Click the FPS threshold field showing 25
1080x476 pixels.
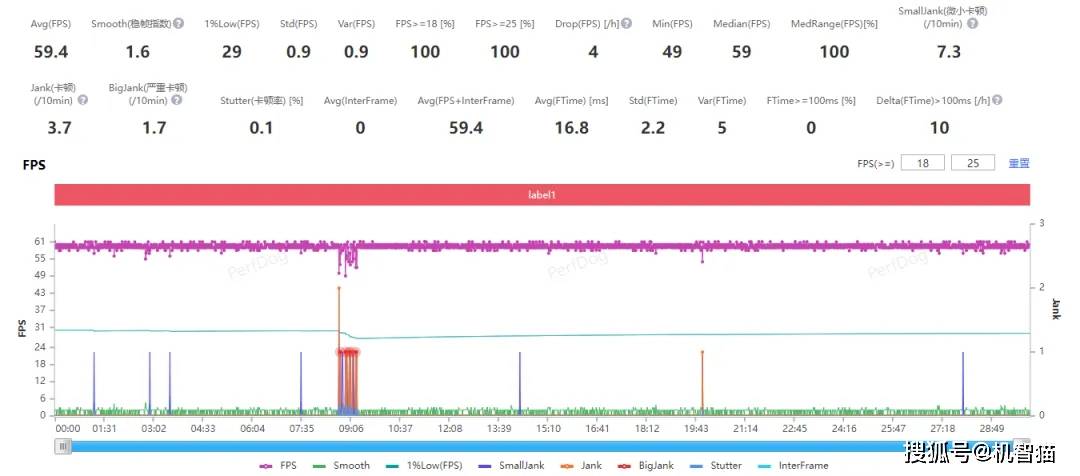973,163
